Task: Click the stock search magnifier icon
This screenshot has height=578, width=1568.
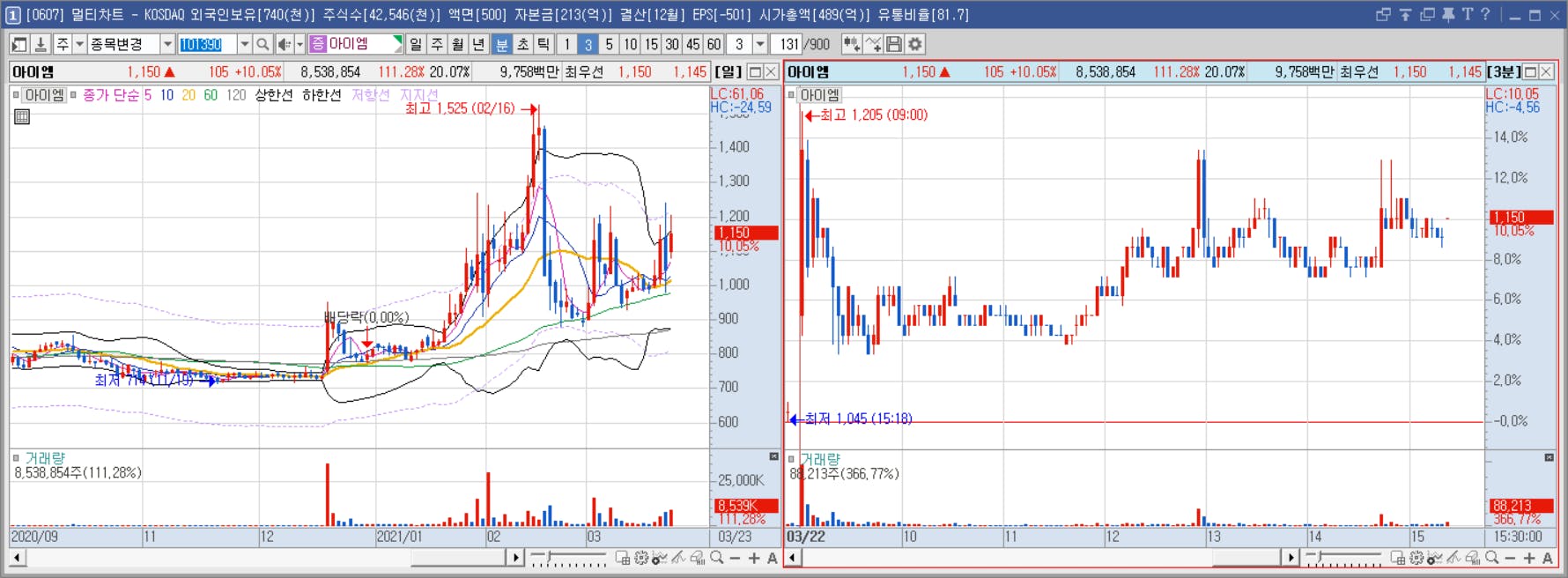Action: 263,44
